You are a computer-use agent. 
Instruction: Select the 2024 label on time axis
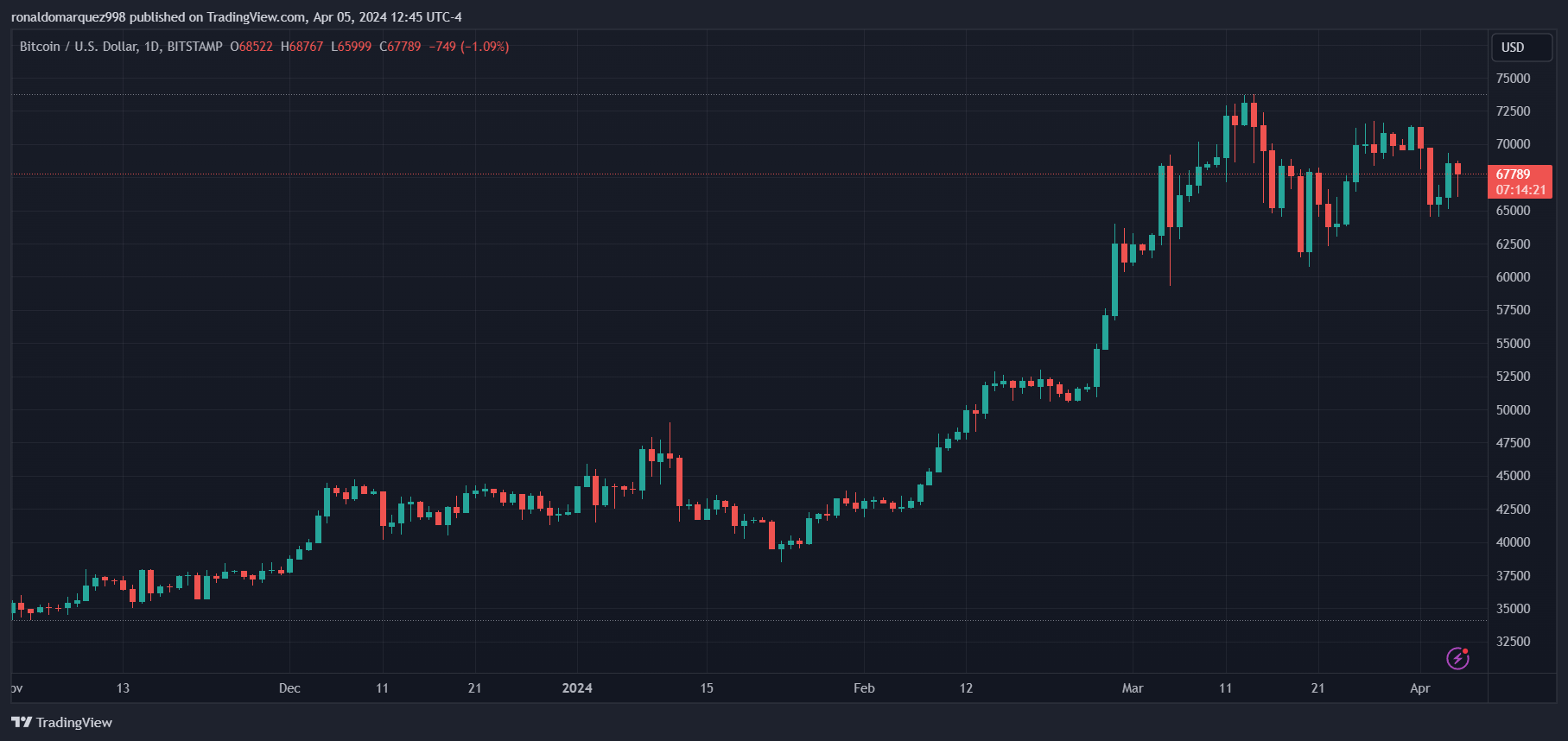[x=577, y=688]
